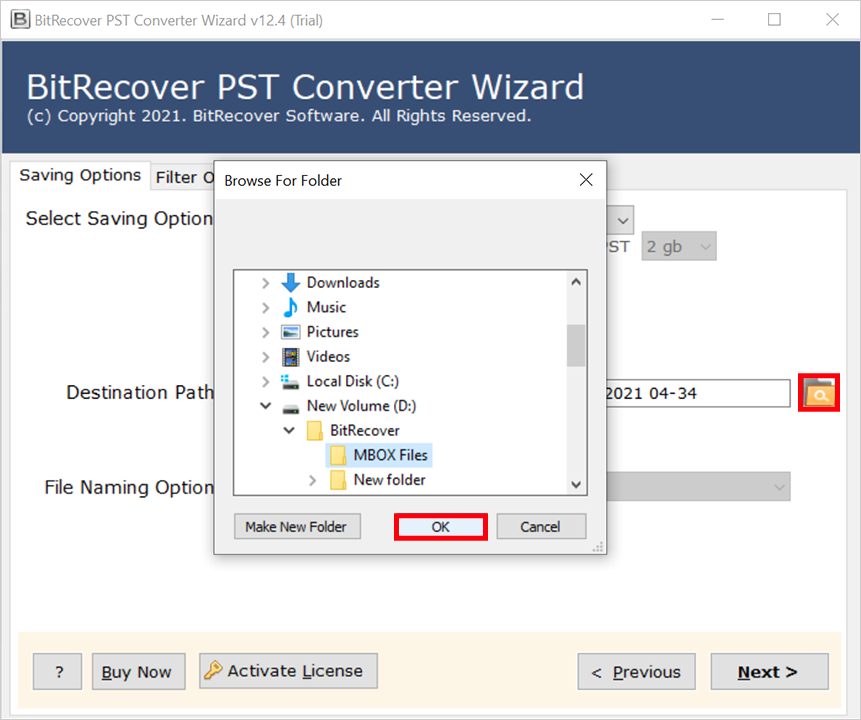
Task: Select the New folder folder icon
Action: point(341,480)
